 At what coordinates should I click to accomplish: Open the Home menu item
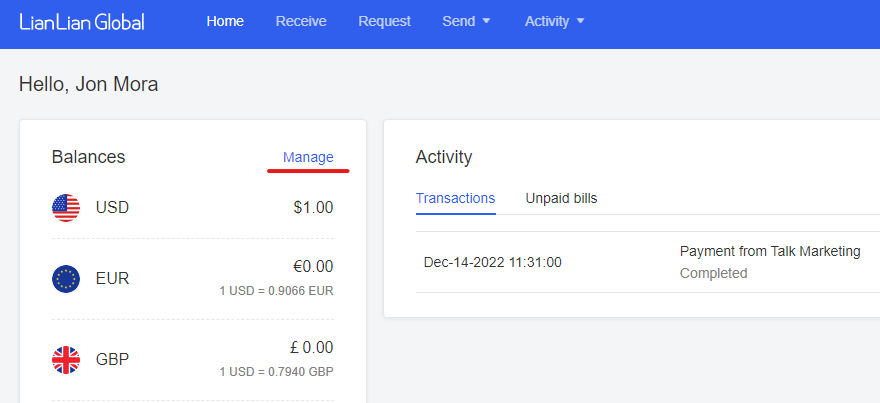tap(225, 21)
